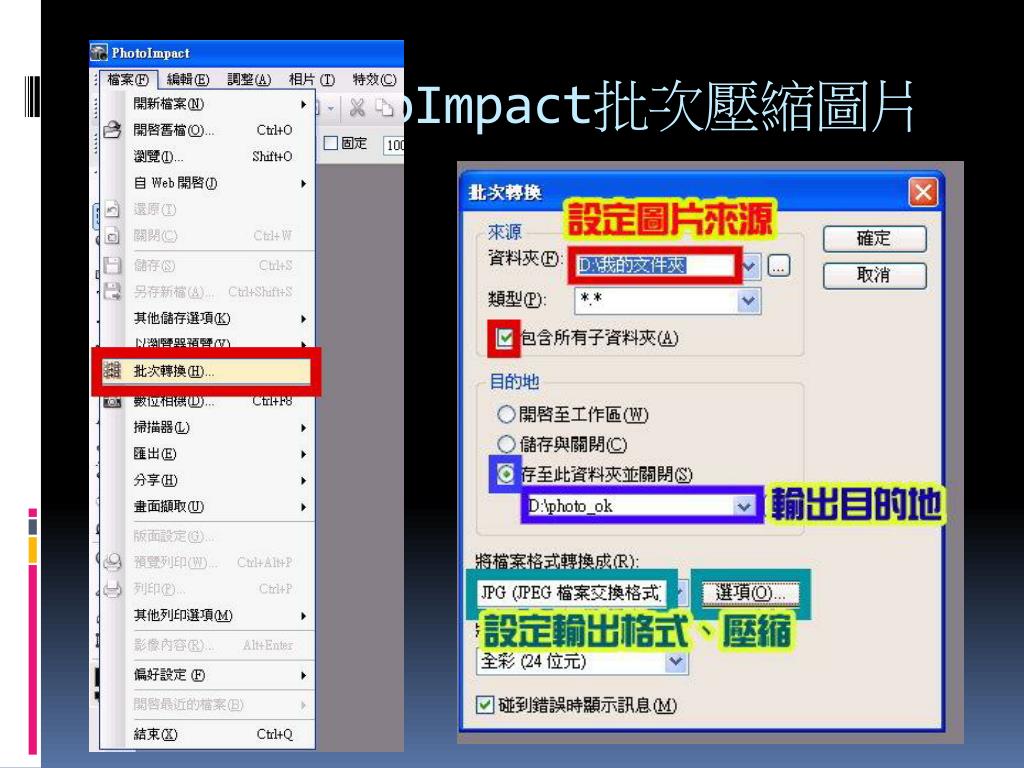Expand the 掃描器(L) submenu

click(x=206, y=427)
